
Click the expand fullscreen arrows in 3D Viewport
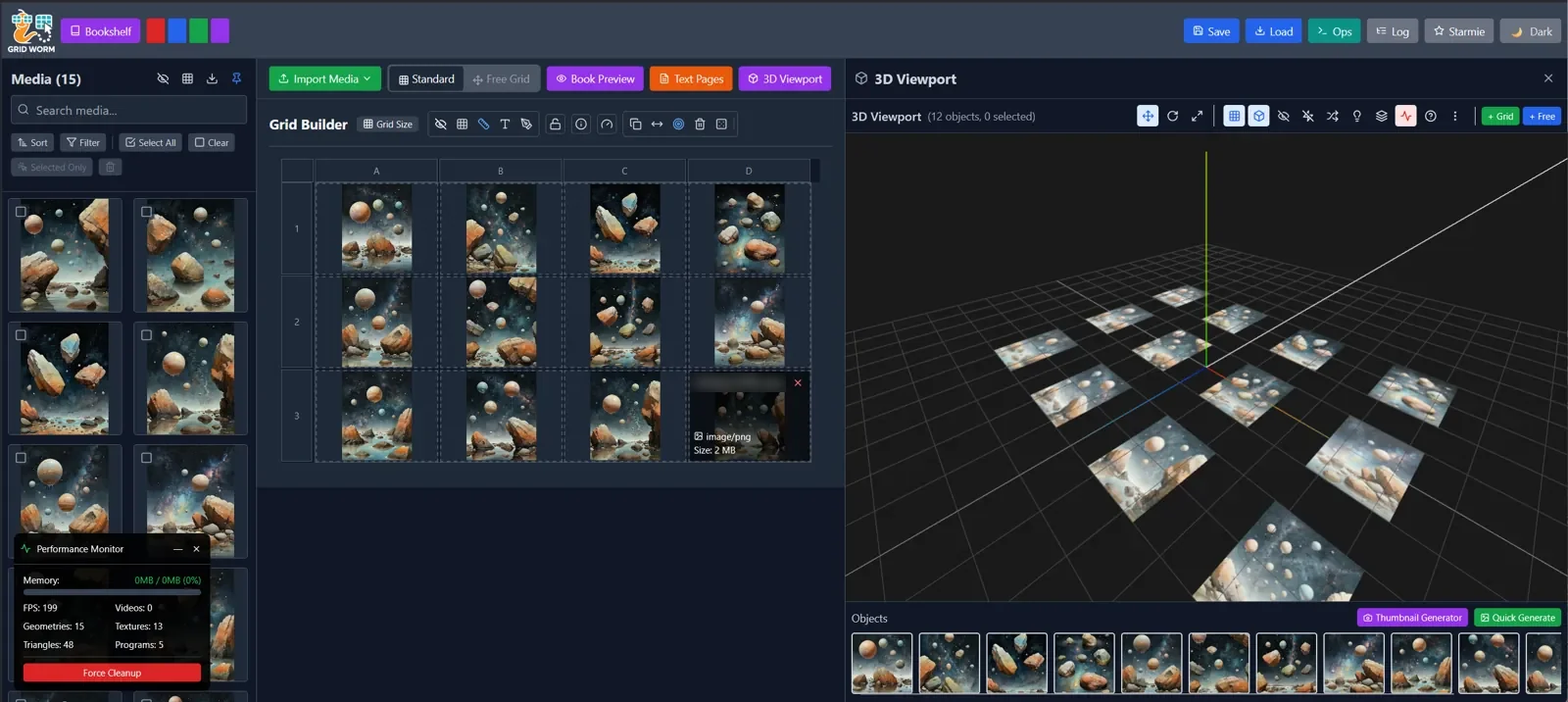coord(1197,116)
